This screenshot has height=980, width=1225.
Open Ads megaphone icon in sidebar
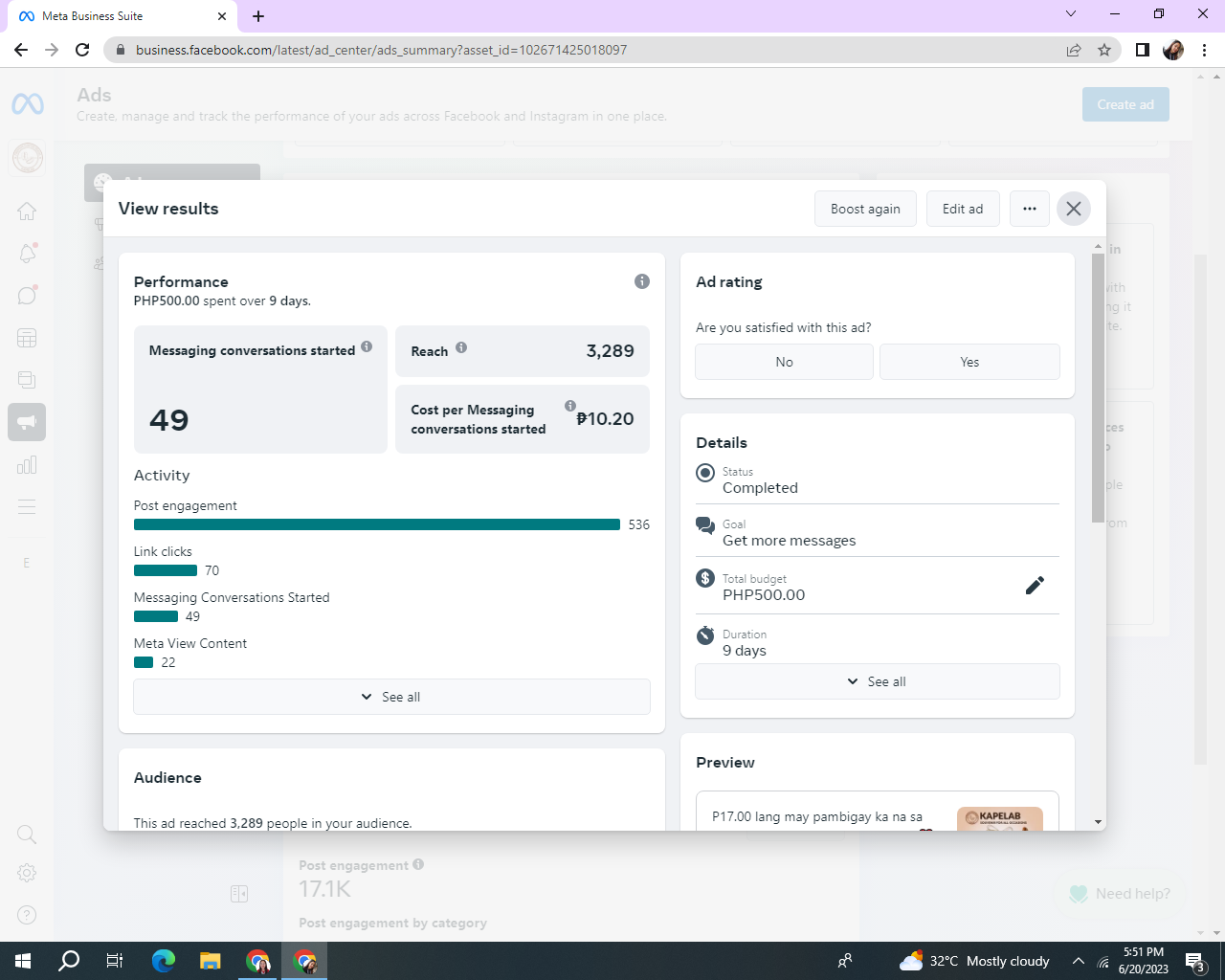27,422
